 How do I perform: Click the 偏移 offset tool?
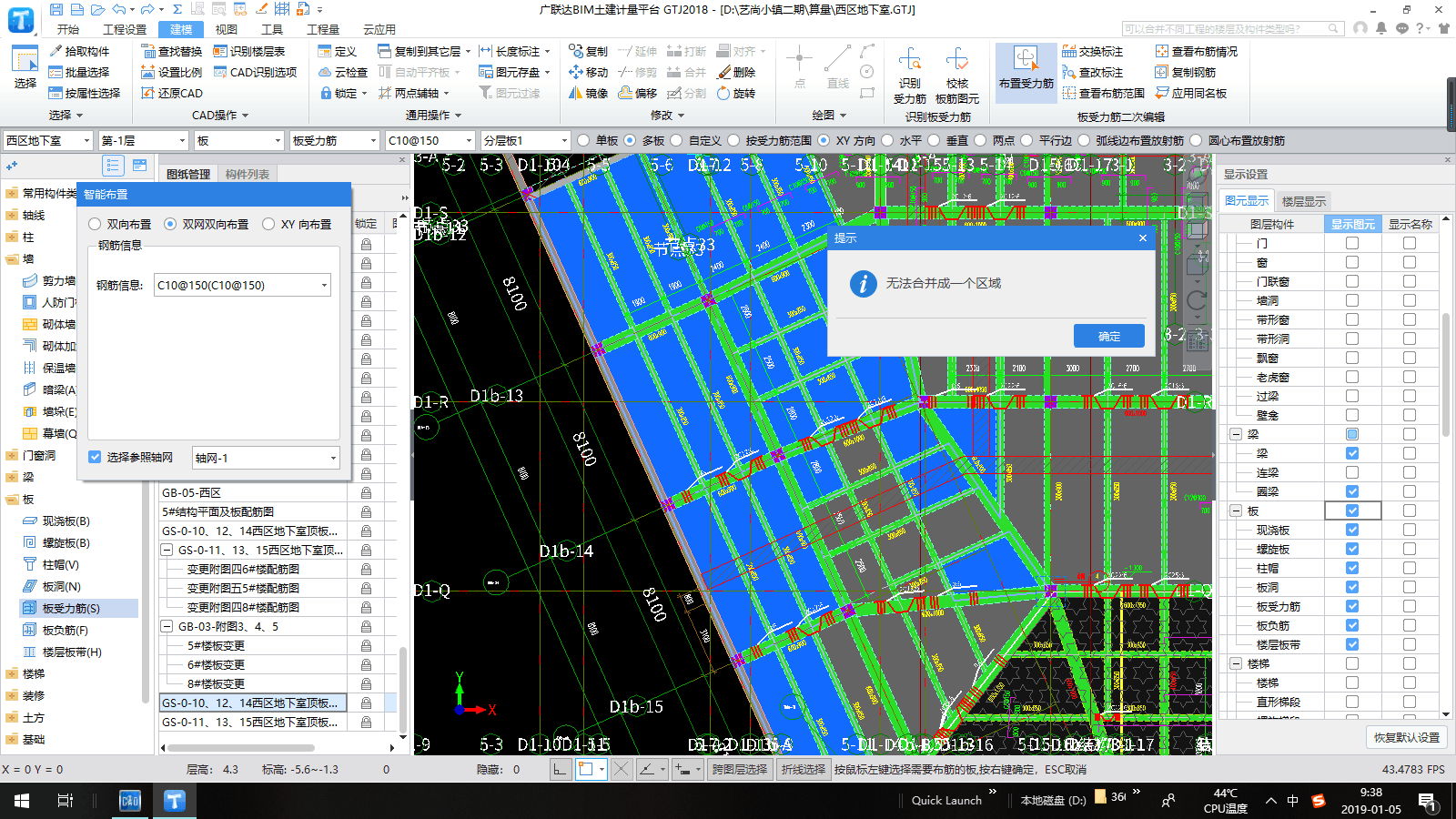pos(638,93)
